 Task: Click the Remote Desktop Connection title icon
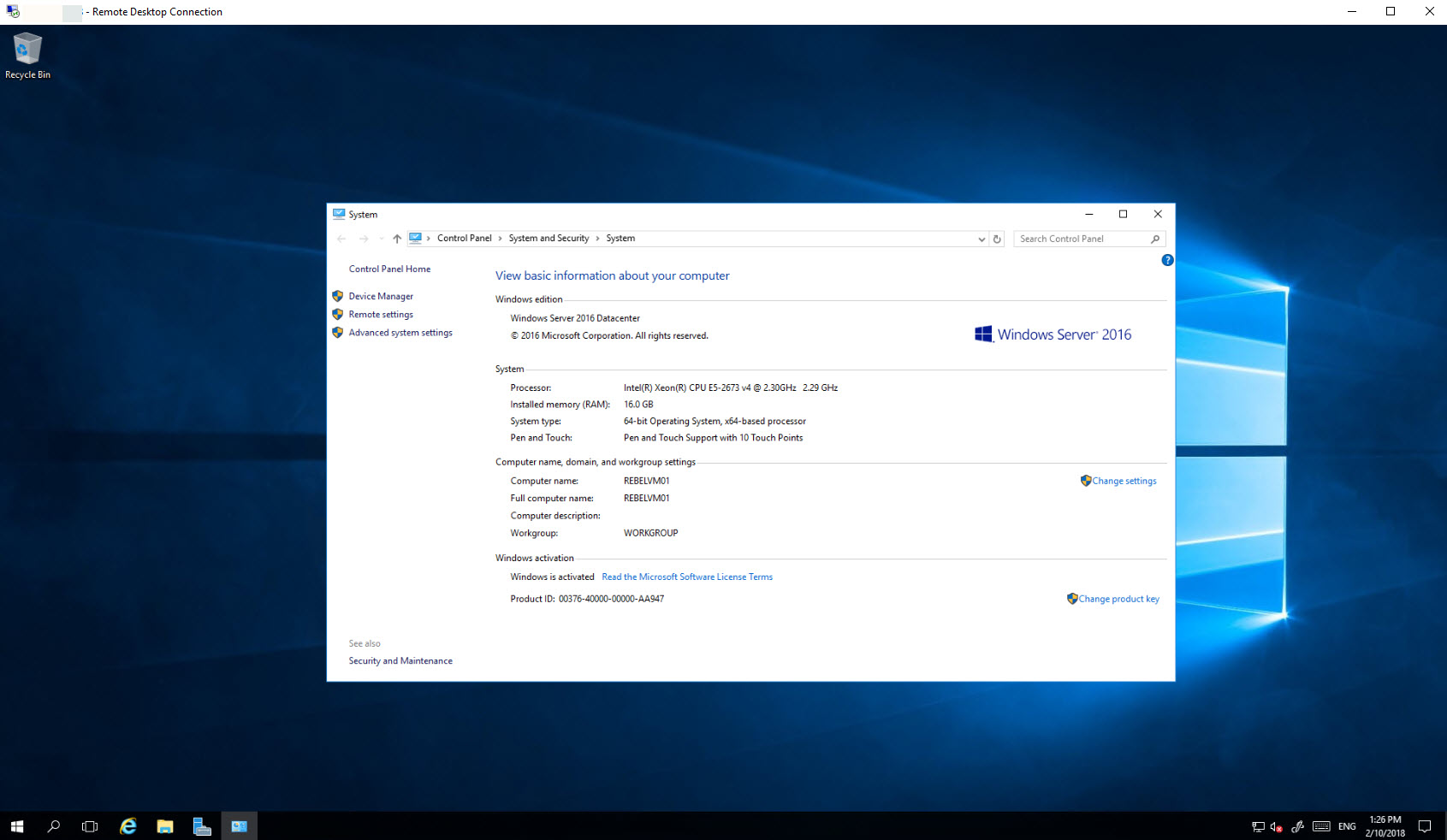pos(12,11)
